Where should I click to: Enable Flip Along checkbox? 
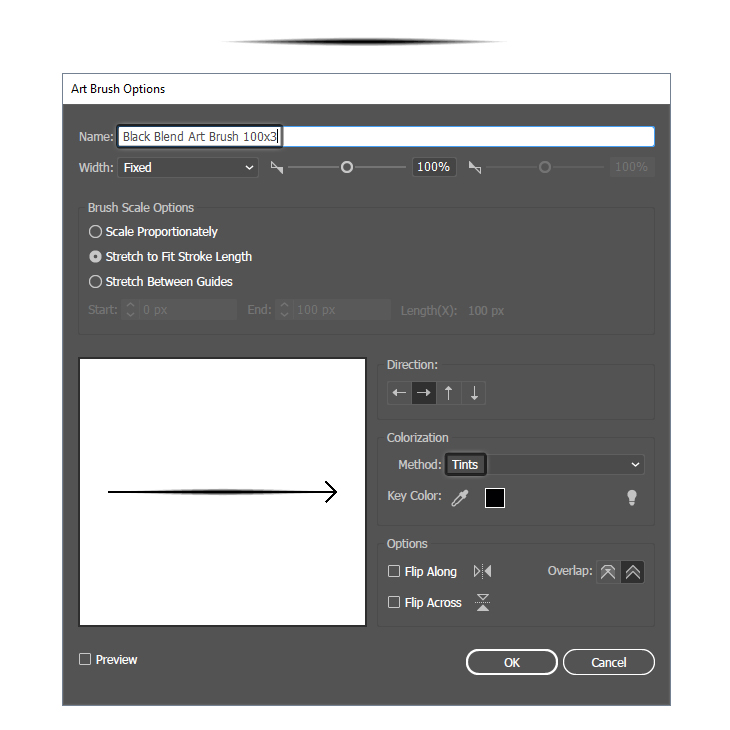pyautogui.click(x=394, y=571)
